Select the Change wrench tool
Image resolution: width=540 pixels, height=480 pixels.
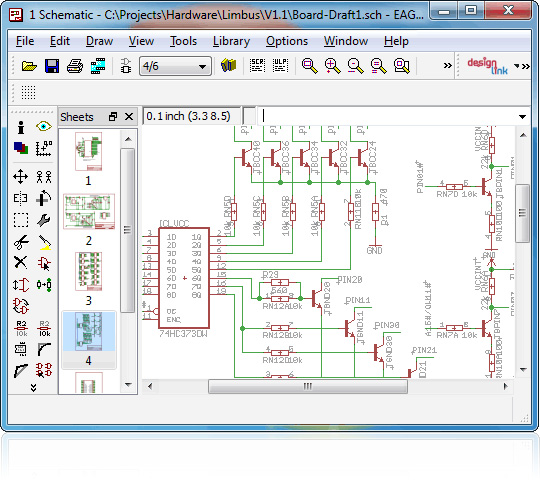pyautogui.click(x=44, y=220)
